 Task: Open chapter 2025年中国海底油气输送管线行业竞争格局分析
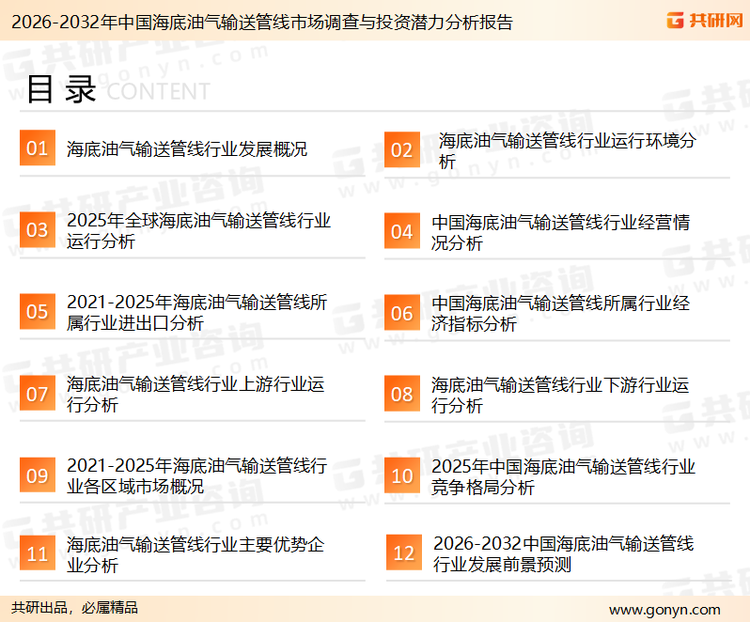pos(563,476)
